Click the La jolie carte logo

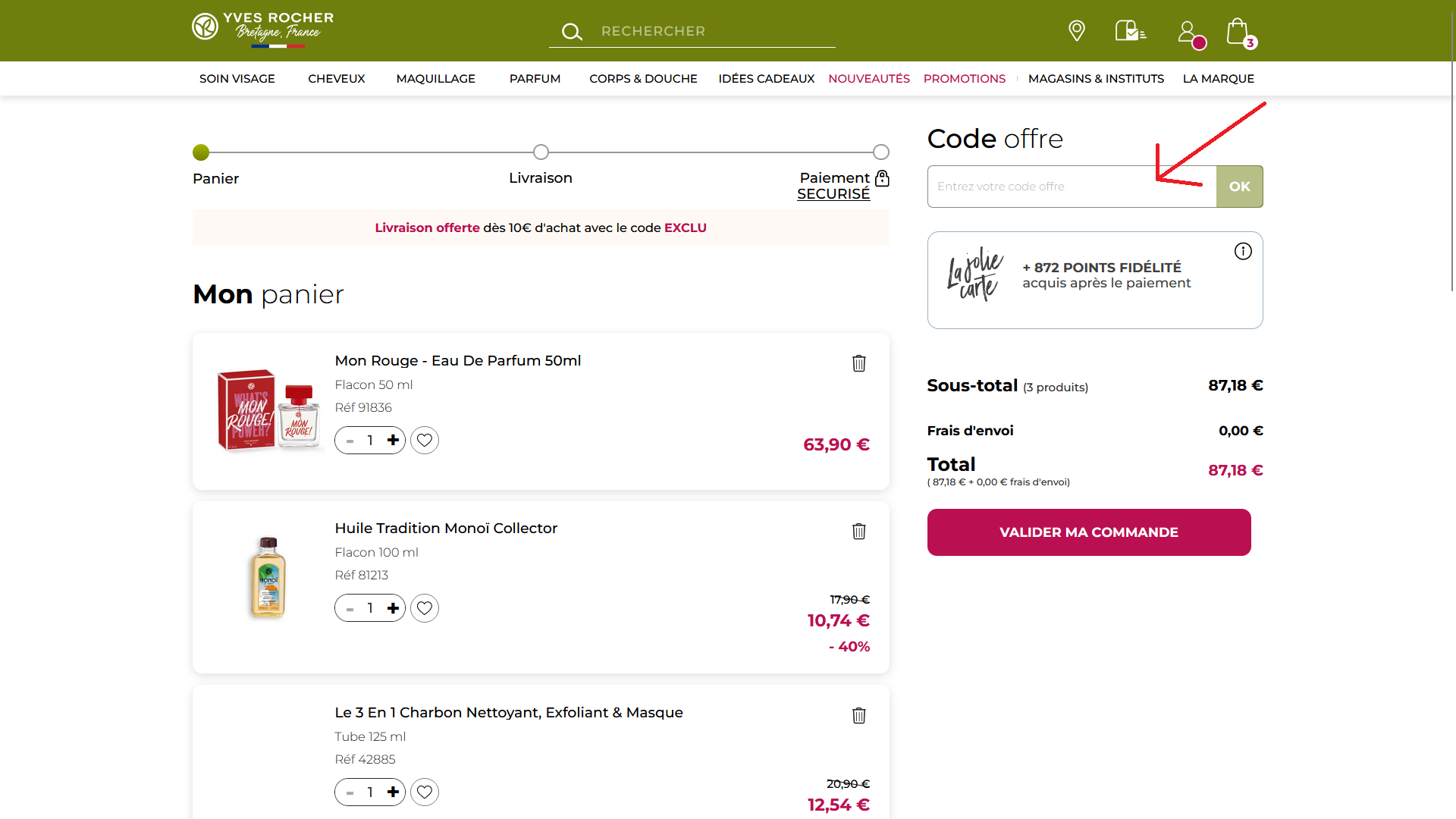975,275
